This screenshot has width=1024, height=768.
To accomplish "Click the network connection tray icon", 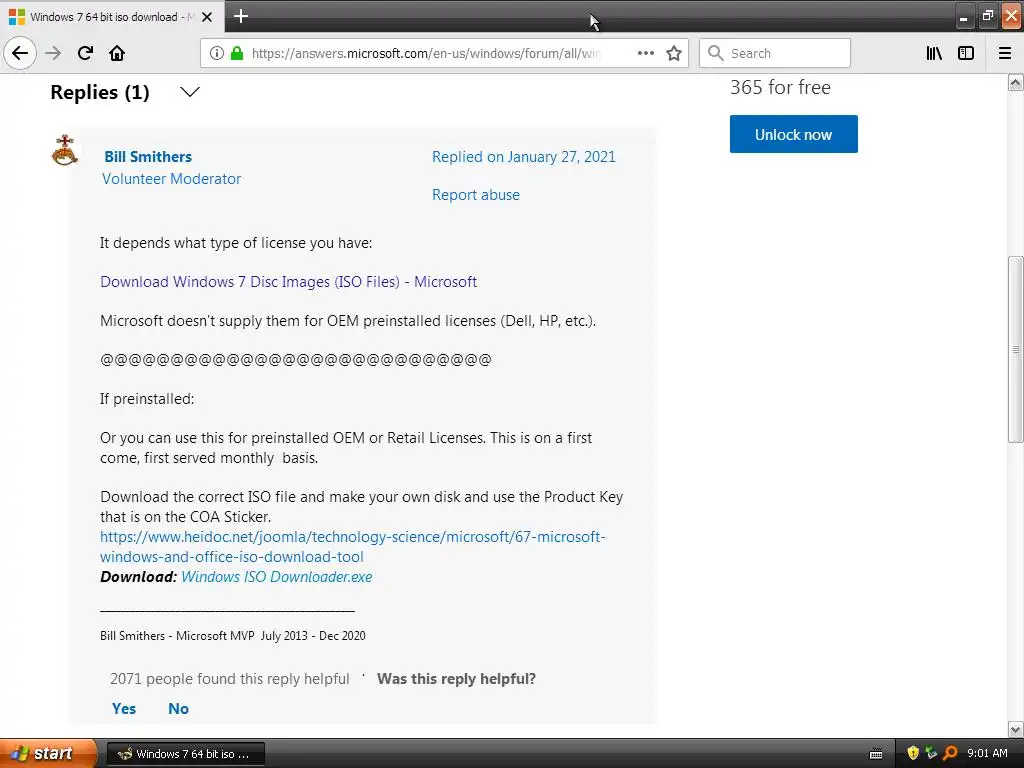I will coord(931,754).
